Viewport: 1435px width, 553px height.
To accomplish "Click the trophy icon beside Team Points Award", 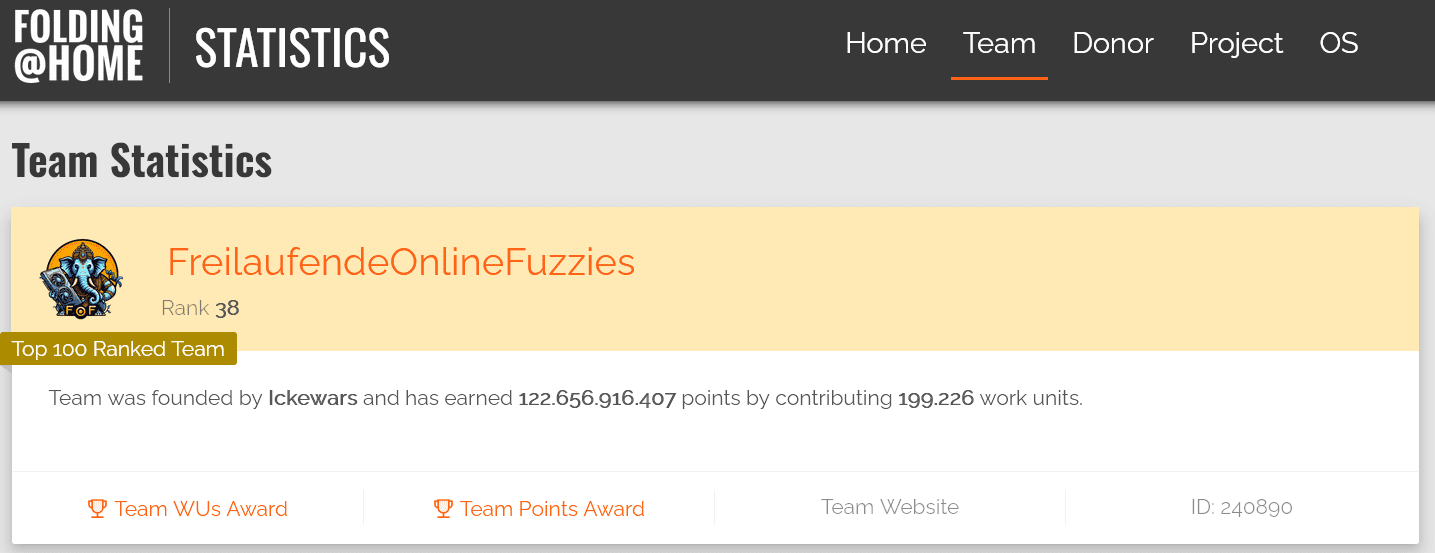I will point(443,508).
